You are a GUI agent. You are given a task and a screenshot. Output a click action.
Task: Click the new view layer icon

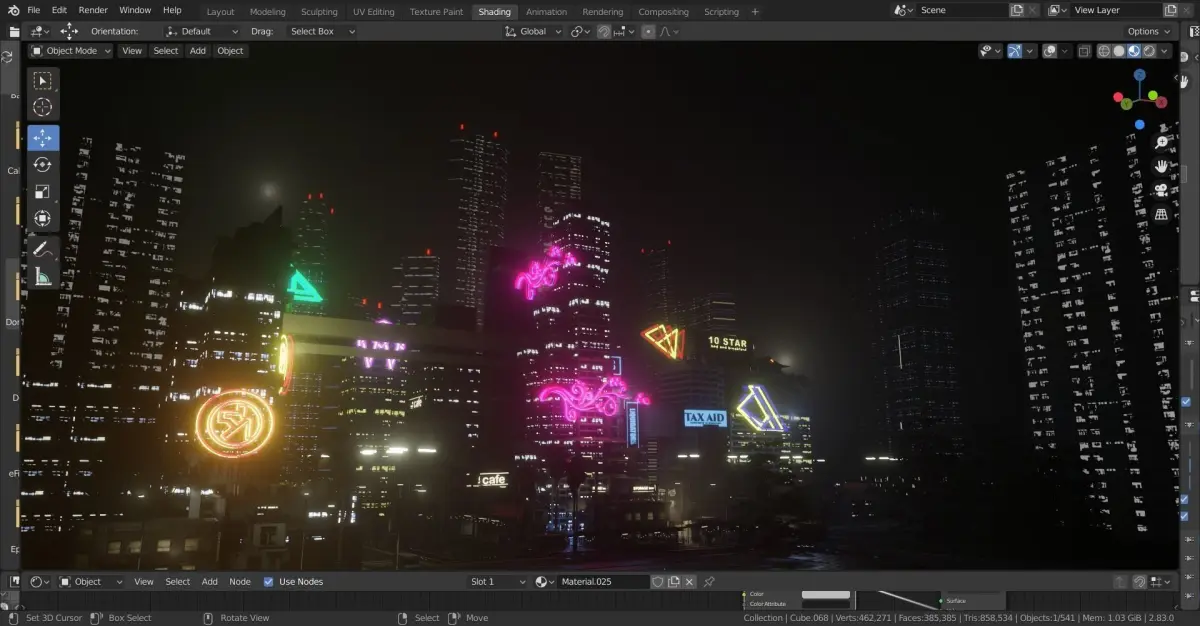click(x=1169, y=10)
